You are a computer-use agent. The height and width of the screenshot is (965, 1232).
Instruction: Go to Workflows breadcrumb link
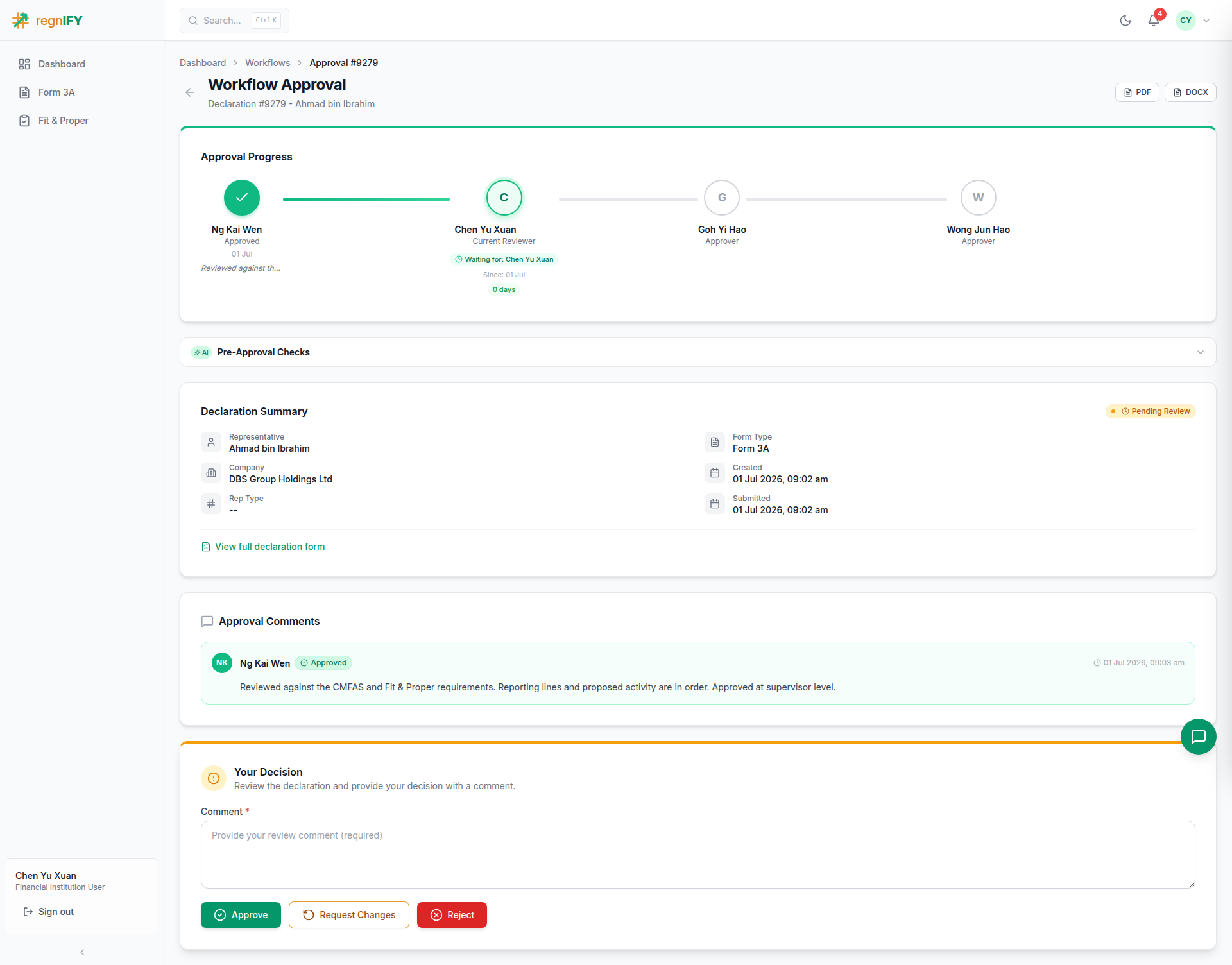pos(268,63)
